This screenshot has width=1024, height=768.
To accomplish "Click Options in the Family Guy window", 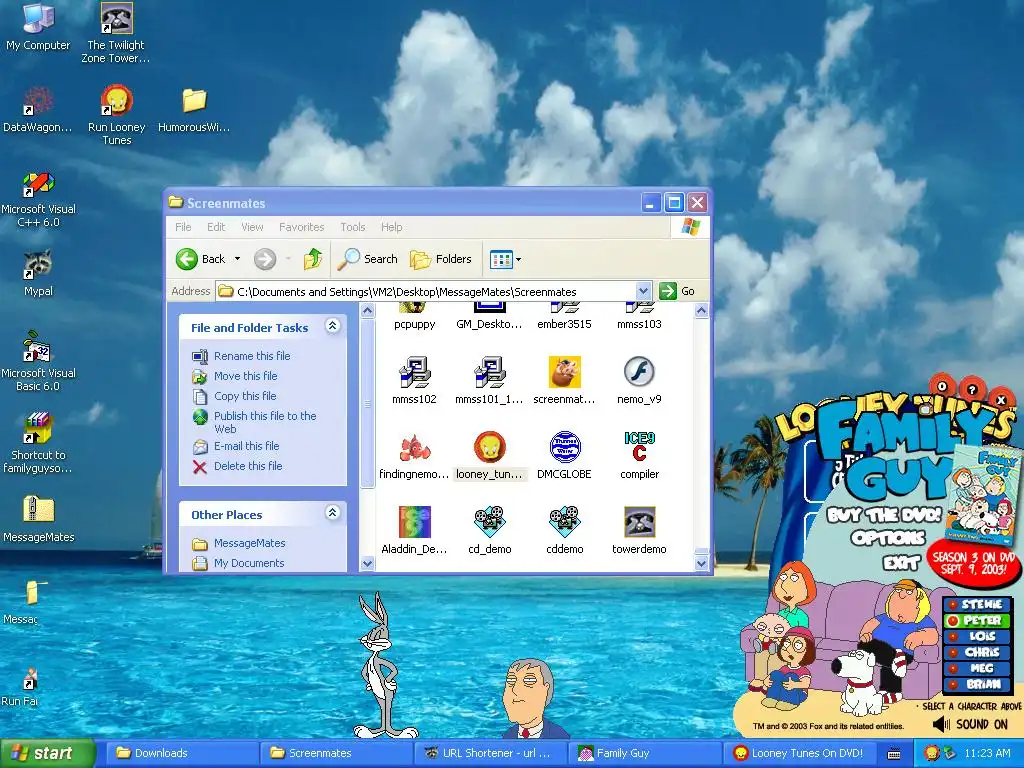I will coord(888,537).
